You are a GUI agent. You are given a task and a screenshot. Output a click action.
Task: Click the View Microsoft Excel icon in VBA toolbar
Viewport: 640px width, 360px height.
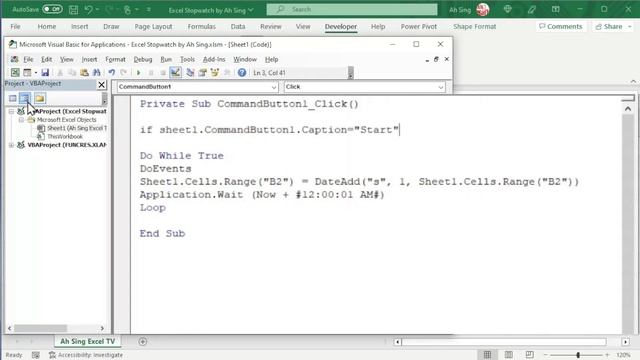[15, 73]
